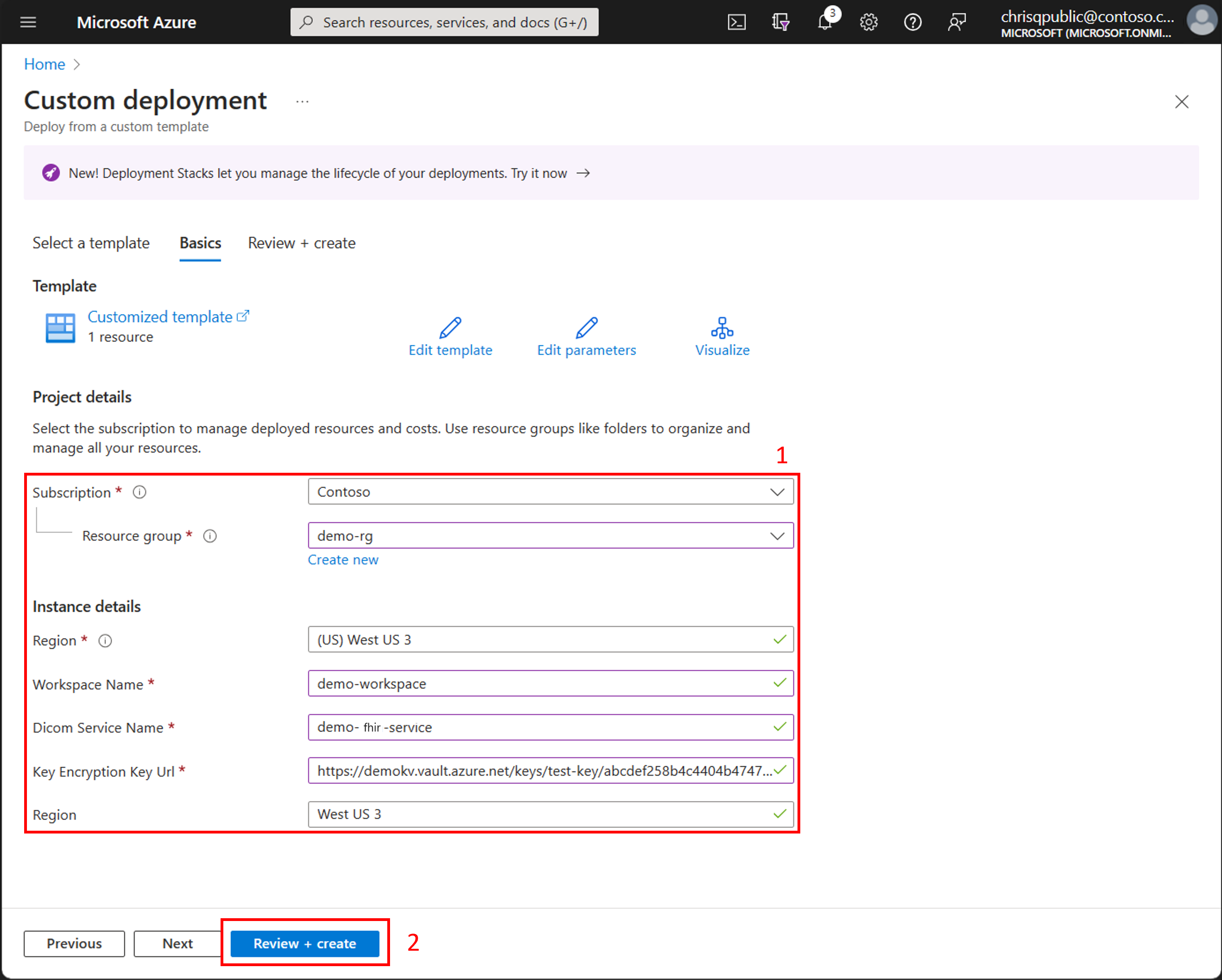Open the Customized template link

pos(160,317)
